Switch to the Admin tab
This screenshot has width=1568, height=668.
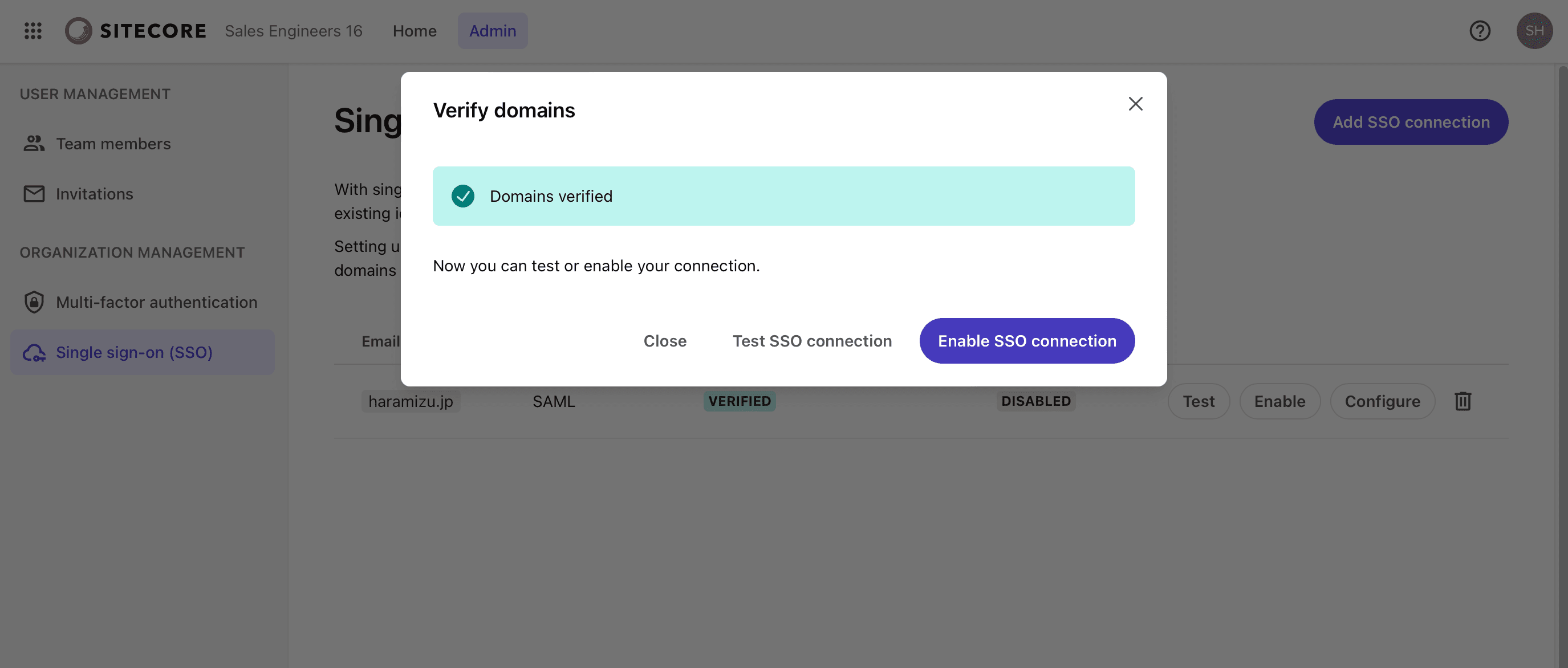click(x=492, y=30)
